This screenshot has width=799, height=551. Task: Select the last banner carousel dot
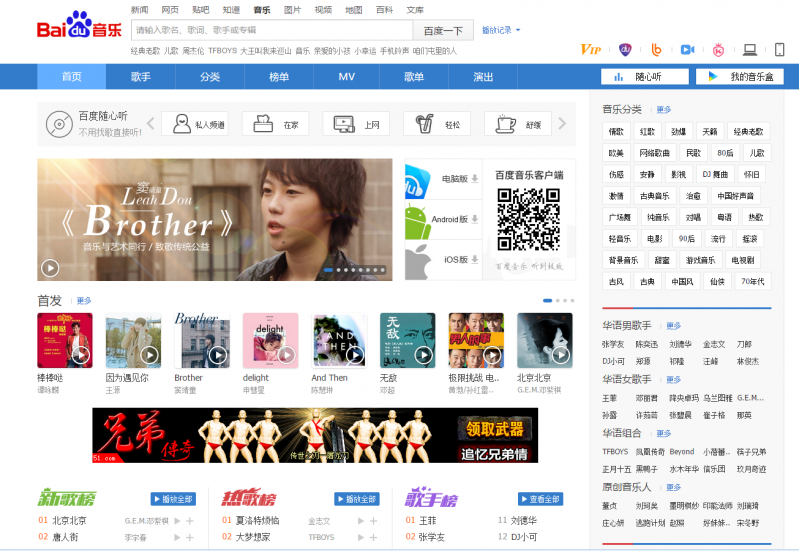383,270
